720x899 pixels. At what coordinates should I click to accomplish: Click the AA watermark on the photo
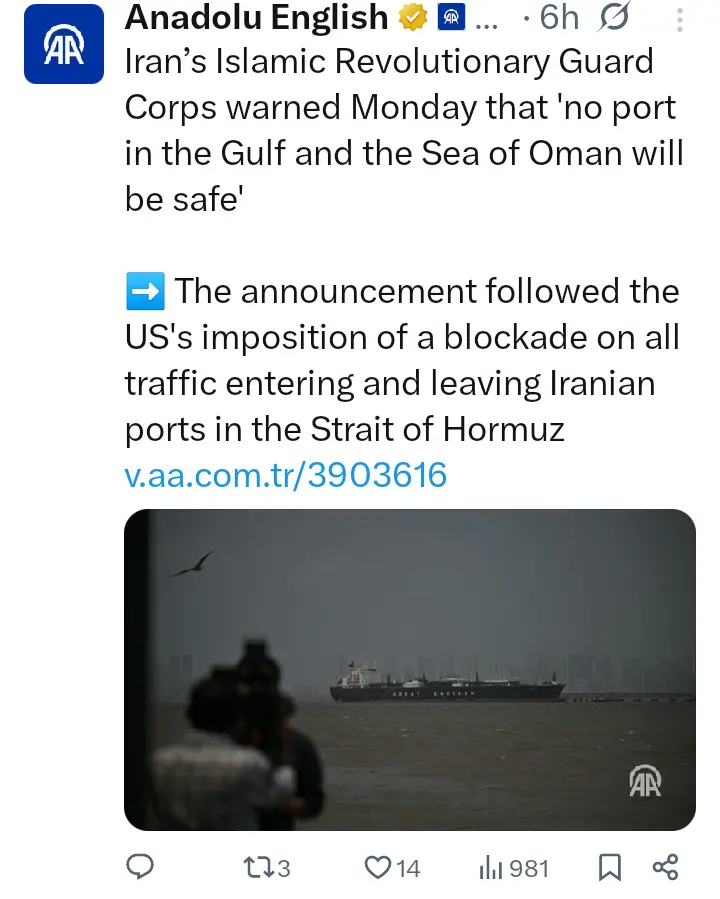coord(645,781)
